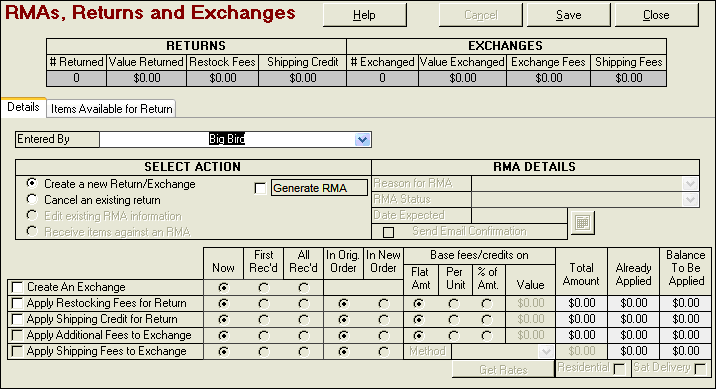Click the Value field in Additional Fees row

tap(530, 335)
